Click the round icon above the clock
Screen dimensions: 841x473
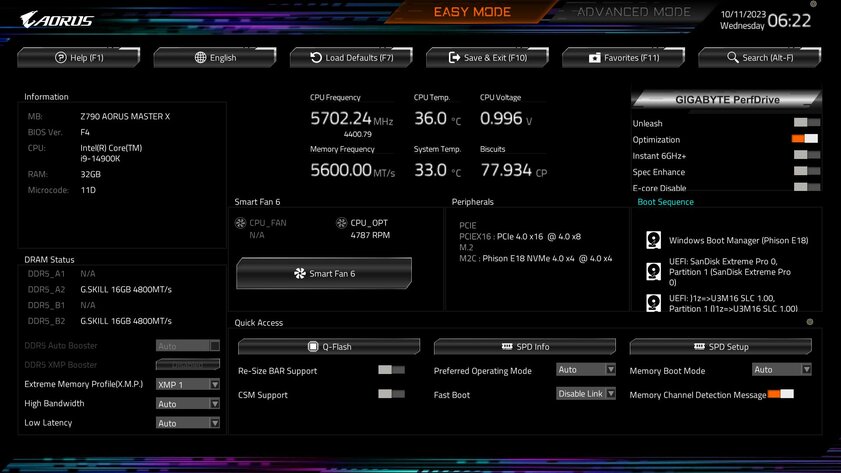813,4
